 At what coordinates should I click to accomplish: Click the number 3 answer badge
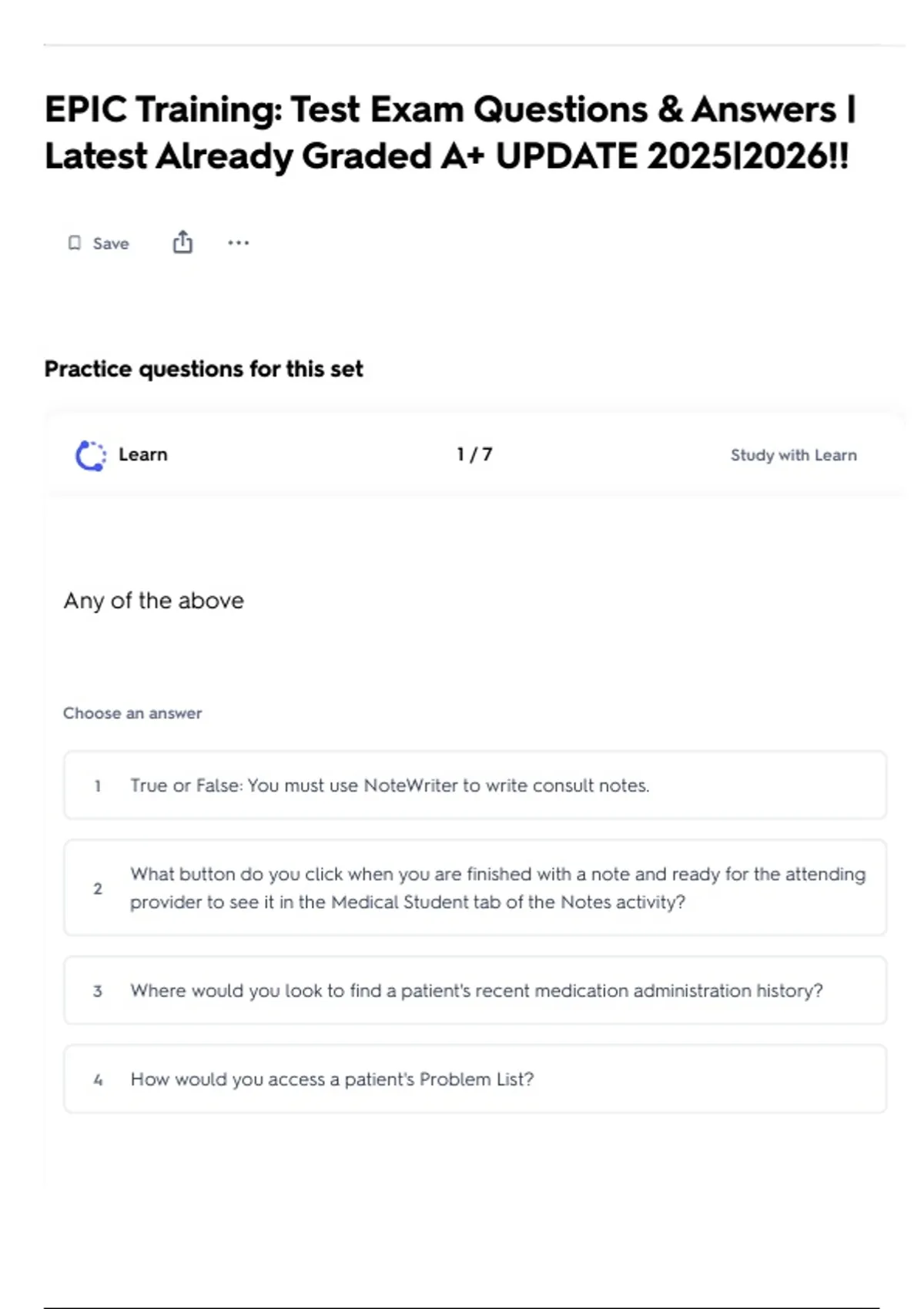click(x=98, y=991)
